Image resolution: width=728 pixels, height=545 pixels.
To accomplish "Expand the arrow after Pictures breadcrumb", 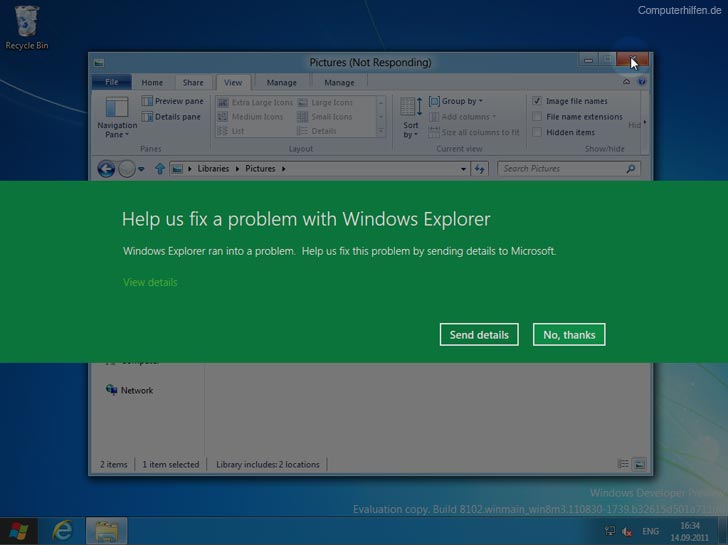I will click(283, 169).
